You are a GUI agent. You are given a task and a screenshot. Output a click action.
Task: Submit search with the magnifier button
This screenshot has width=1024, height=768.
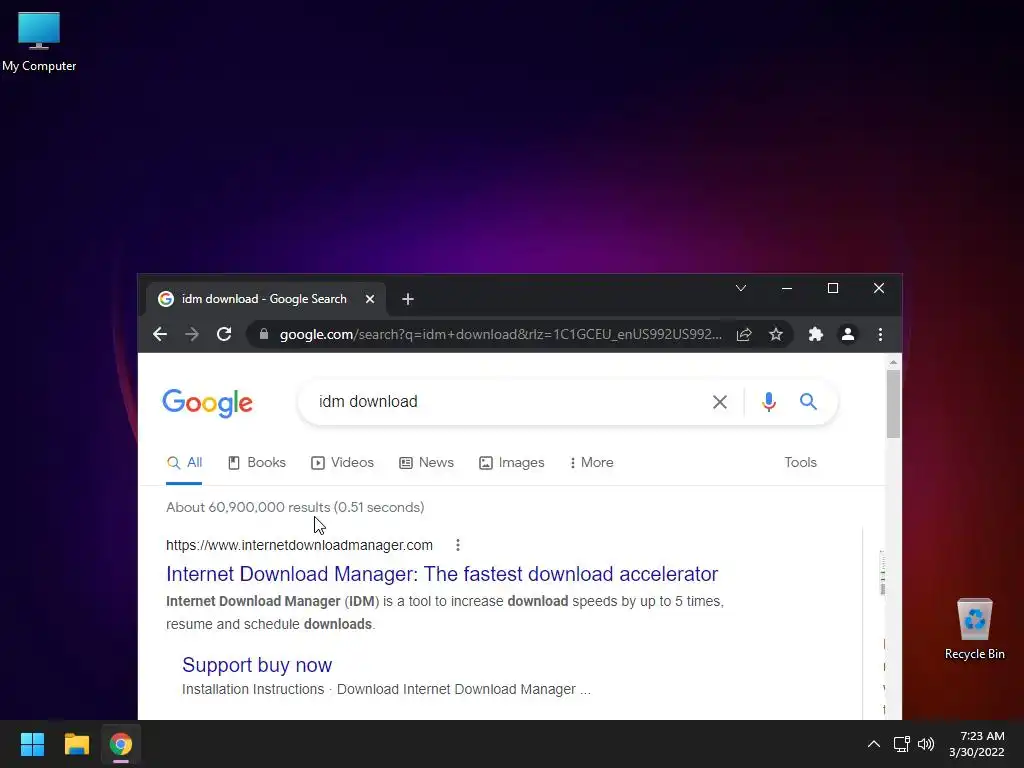(808, 402)
